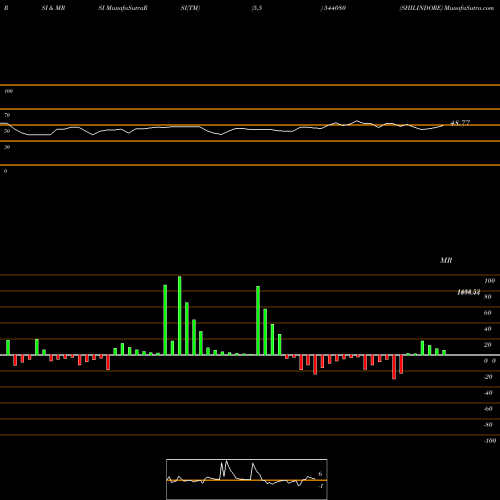Screen dimensions: 500x500
Task: Click the '-1' value in mini chart
Action: pos(321,486)
